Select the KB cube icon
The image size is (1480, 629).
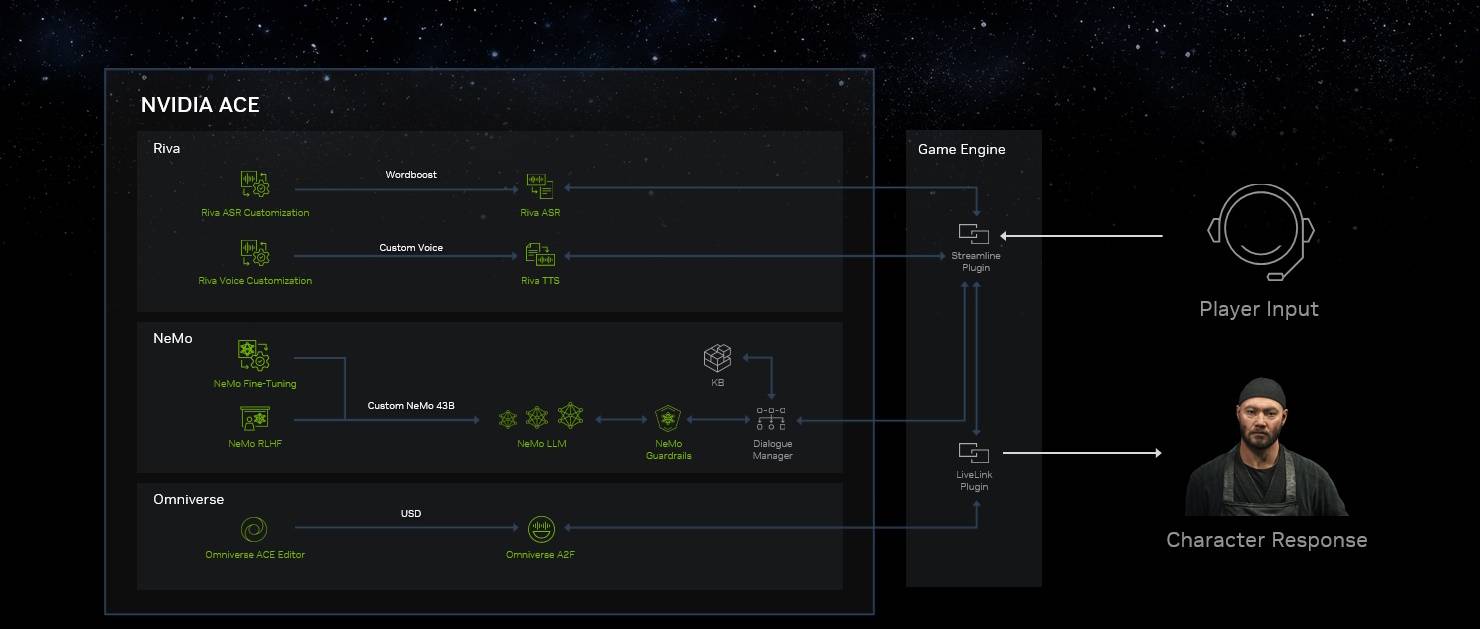point(717,358)
